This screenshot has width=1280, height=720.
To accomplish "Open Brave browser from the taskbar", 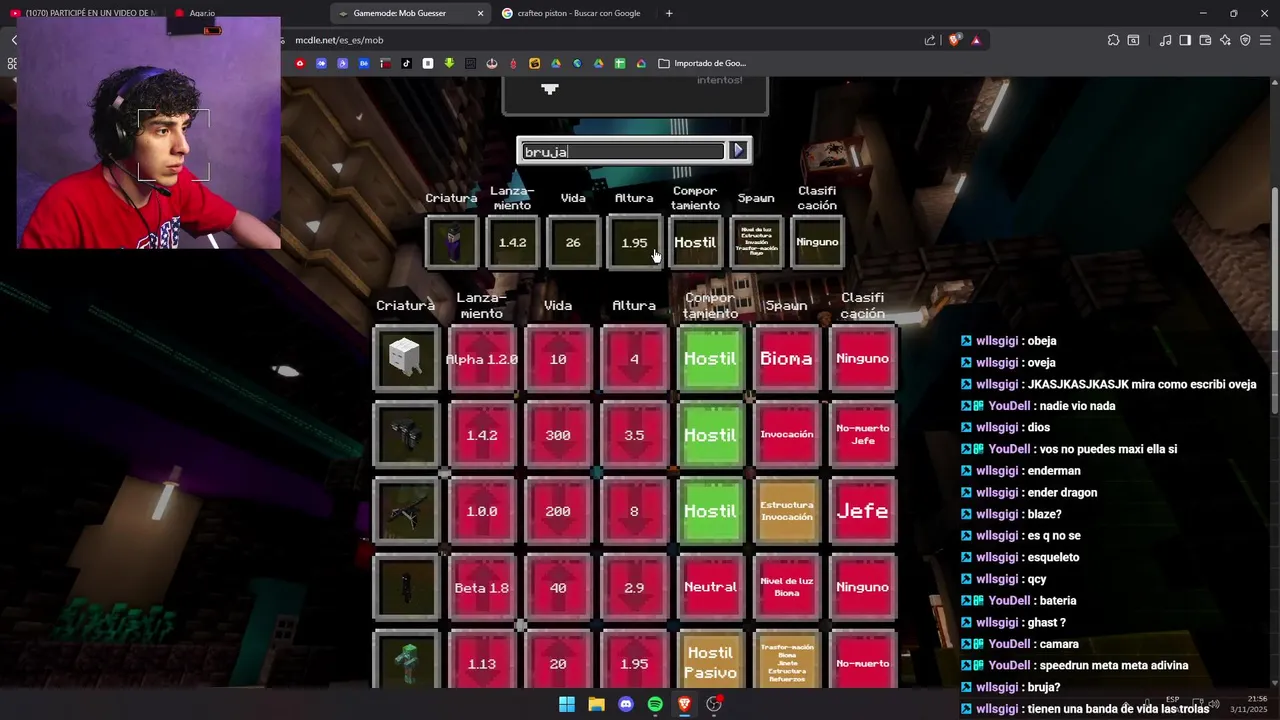I will (x=684, y=704).
